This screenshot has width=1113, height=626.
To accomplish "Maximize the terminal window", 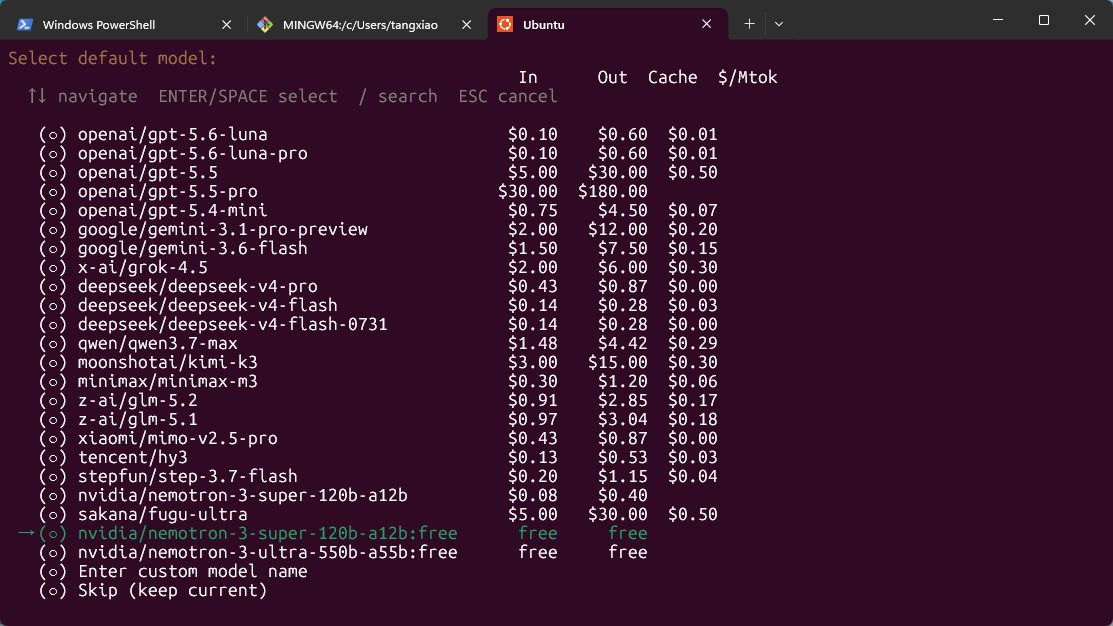I will click(x=1043, y=21).
